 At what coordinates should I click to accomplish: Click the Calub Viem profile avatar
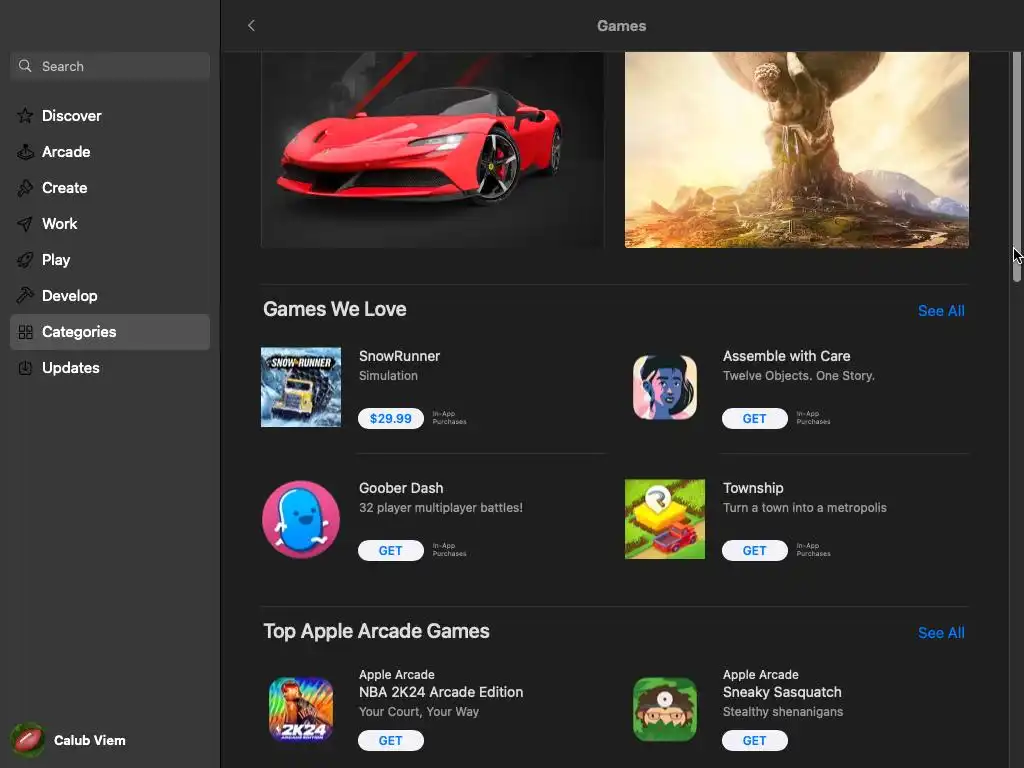click(27, 740)
